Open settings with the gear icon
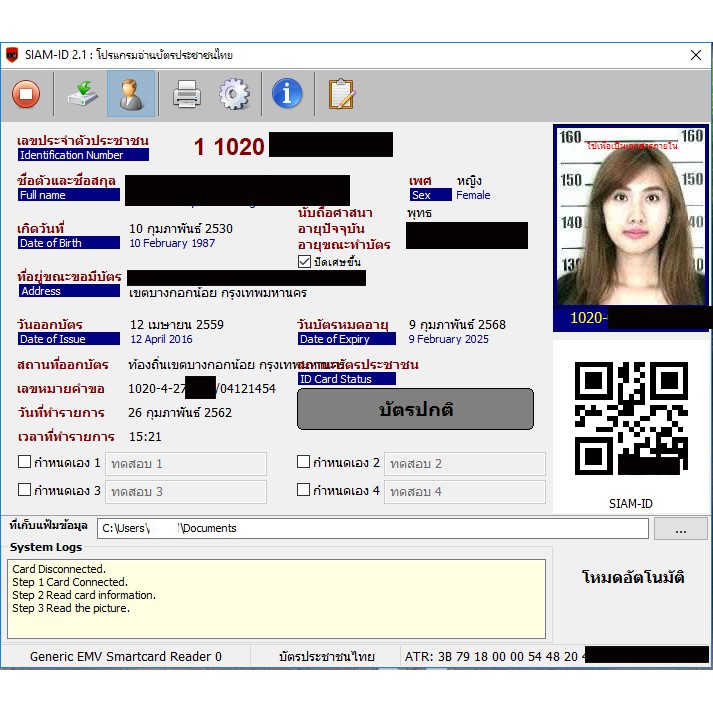Viewport: 713px width, 713px height. tap(234, 94)
